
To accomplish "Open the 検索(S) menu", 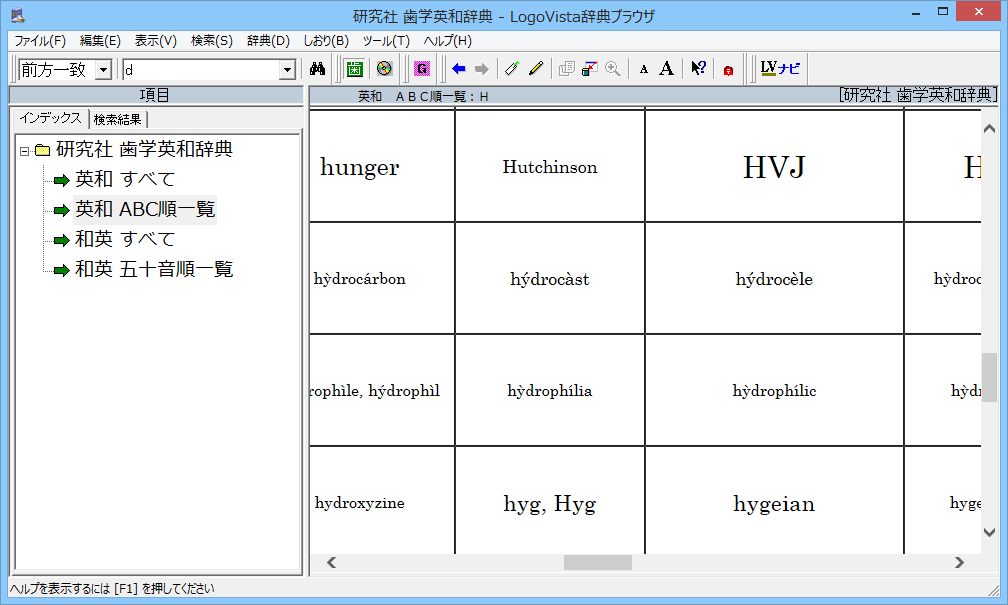I will 211,41.
